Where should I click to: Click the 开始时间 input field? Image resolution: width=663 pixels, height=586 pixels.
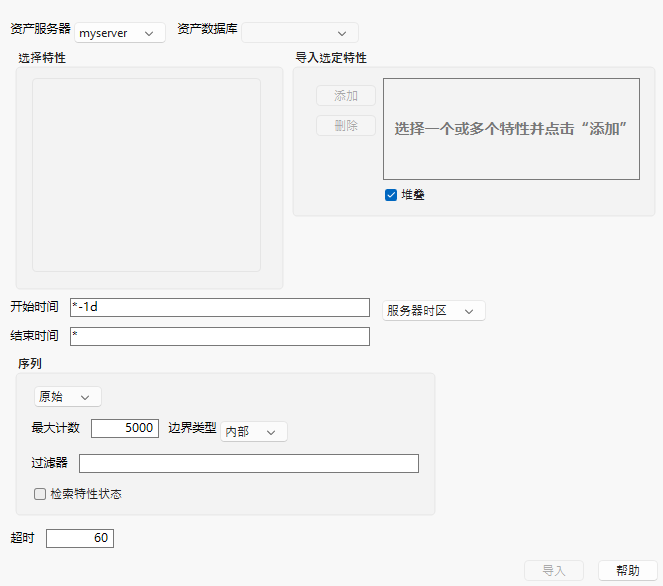pos(220,307)
